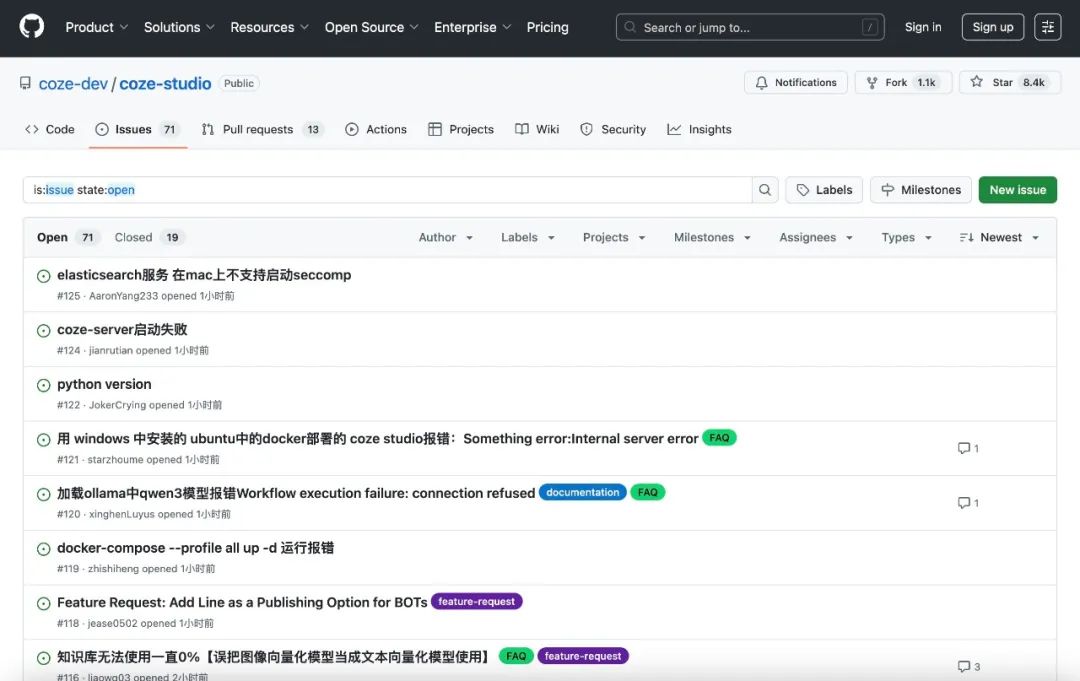Open the appearance settings icon beside Sign up
This screenshot has width=1080, height=681.
click(1047, 27)
